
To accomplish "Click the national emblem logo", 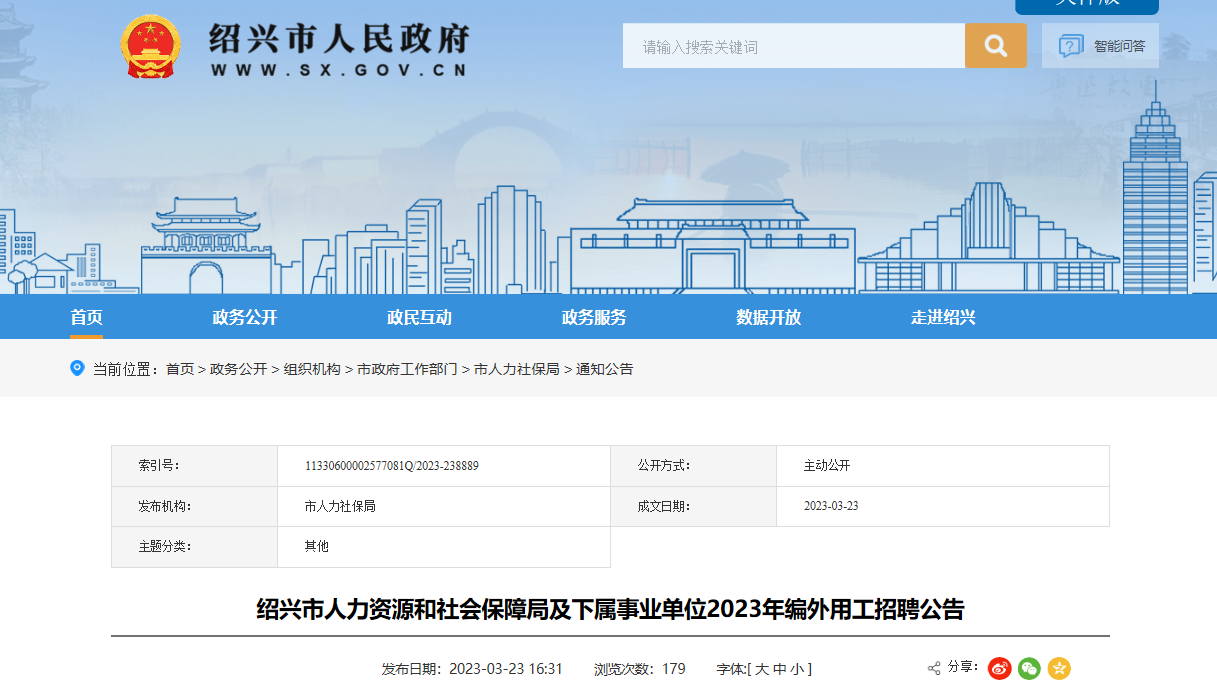I will [x=150, y=46].
